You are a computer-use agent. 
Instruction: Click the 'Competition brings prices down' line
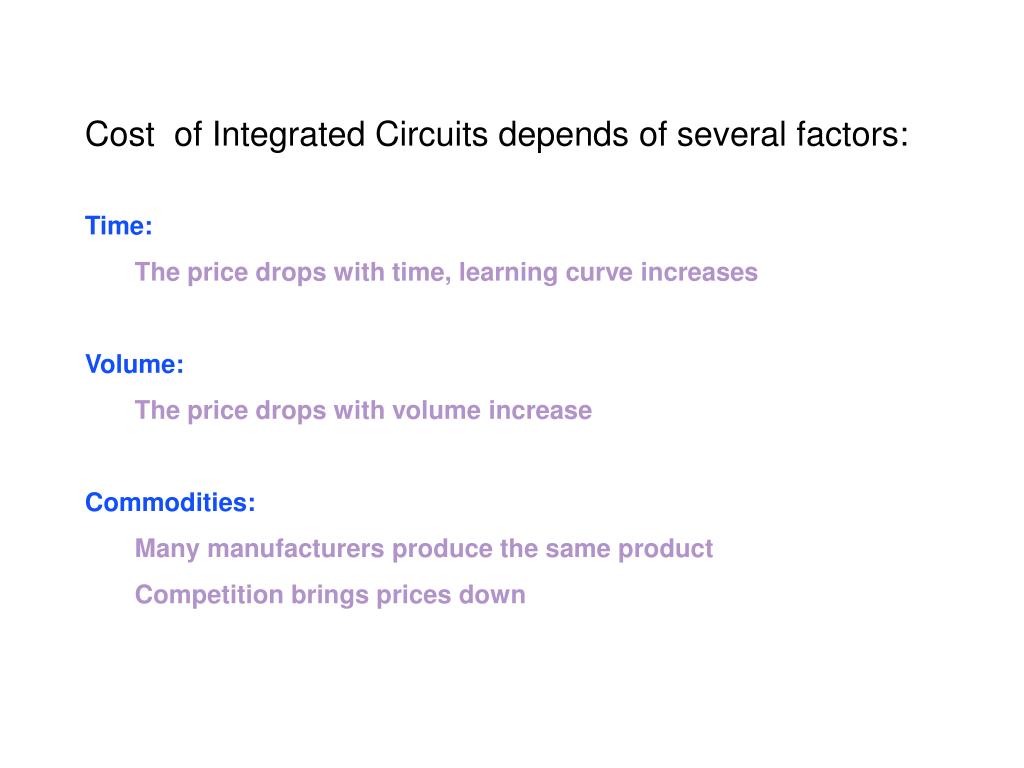point(330,595)
